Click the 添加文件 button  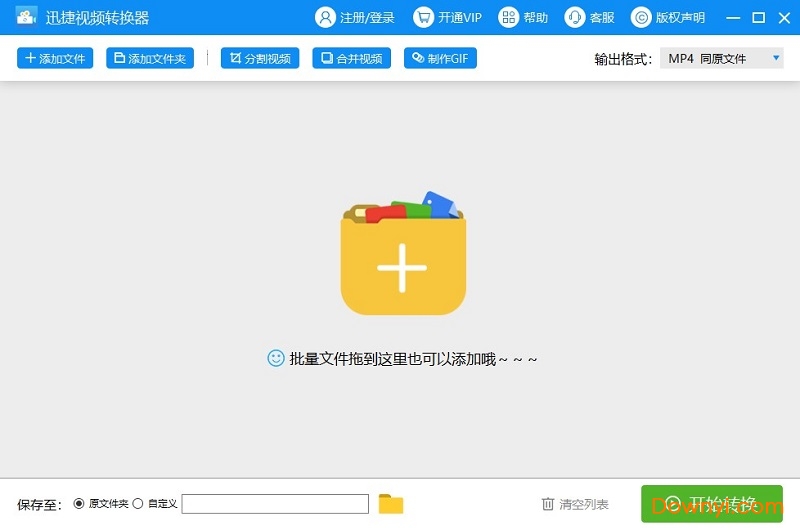point(55,59)
